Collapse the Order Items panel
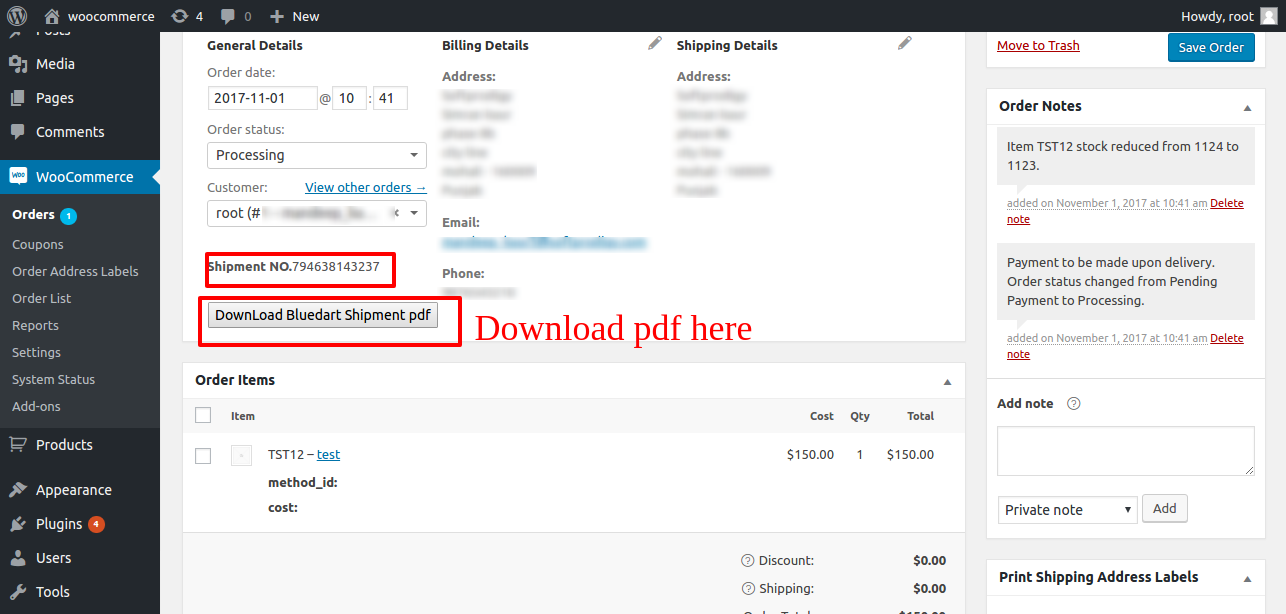1286x614 pixels. (x=948, y=382)
